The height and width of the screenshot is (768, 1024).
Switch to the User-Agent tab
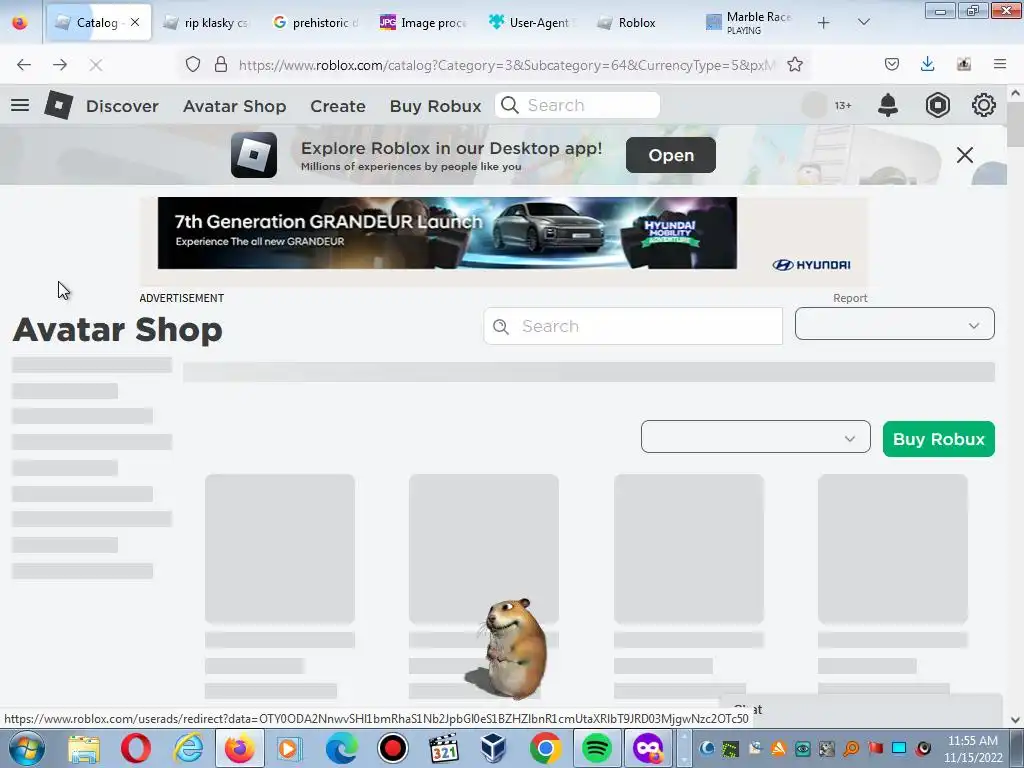click(532, 23)
